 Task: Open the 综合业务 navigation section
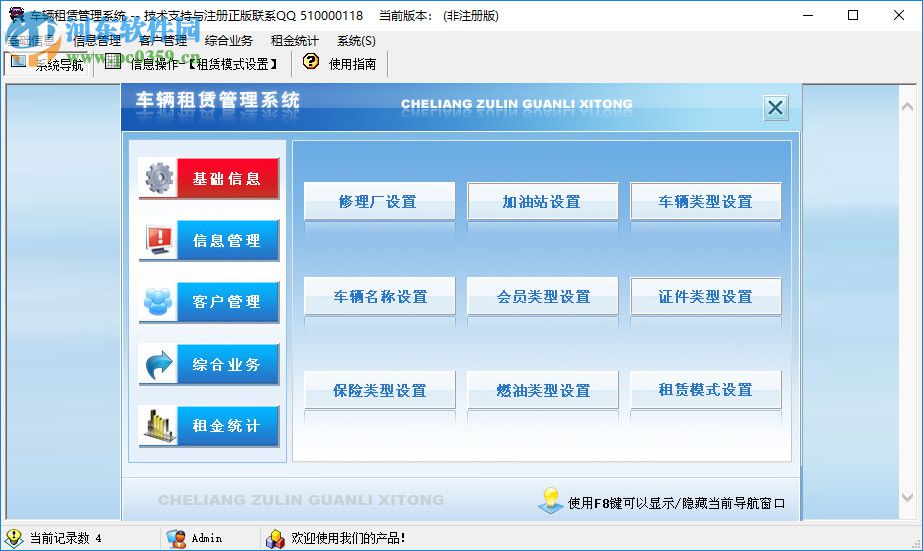pyautogui.click(x=209, y=364)
